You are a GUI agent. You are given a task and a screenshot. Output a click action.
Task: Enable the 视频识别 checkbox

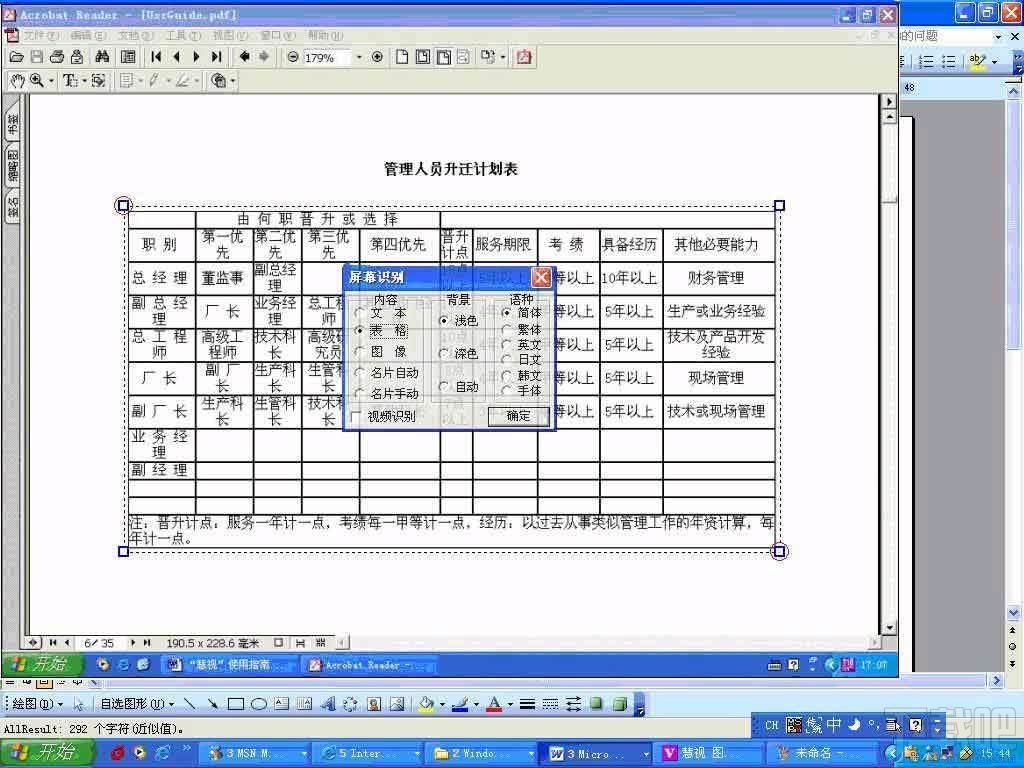(356, 417)
